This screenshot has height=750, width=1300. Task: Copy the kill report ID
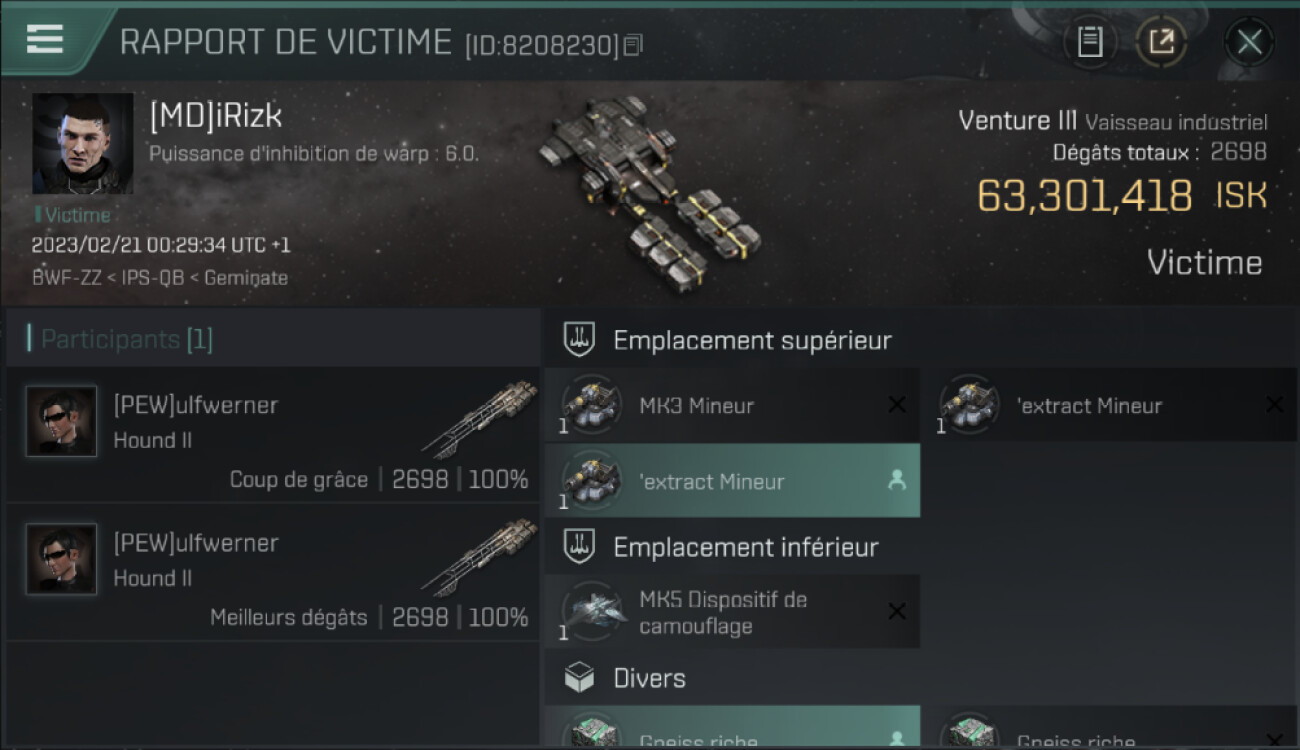632,46
